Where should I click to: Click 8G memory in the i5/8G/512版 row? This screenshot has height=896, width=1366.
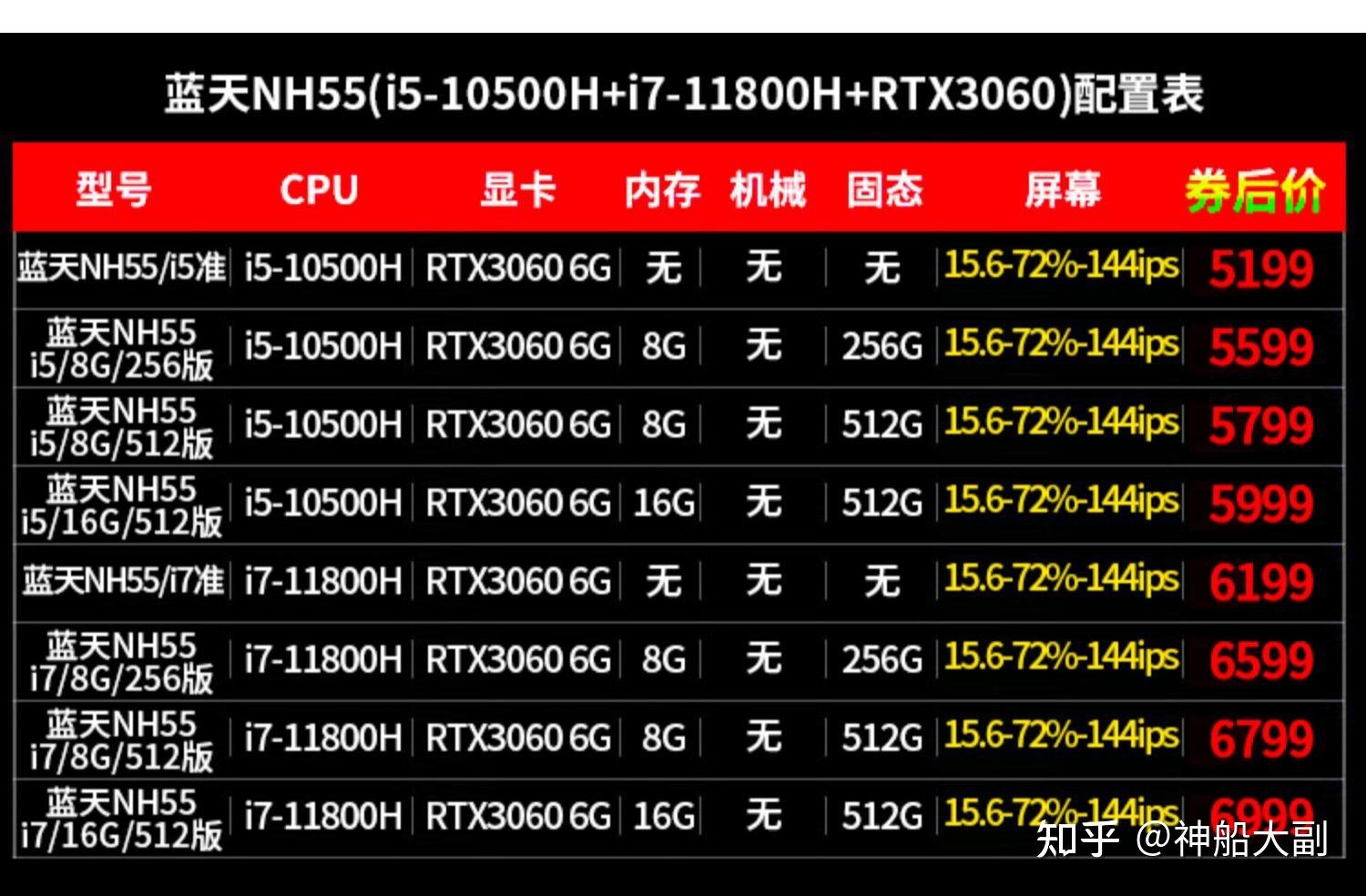[x=664, y=424]
